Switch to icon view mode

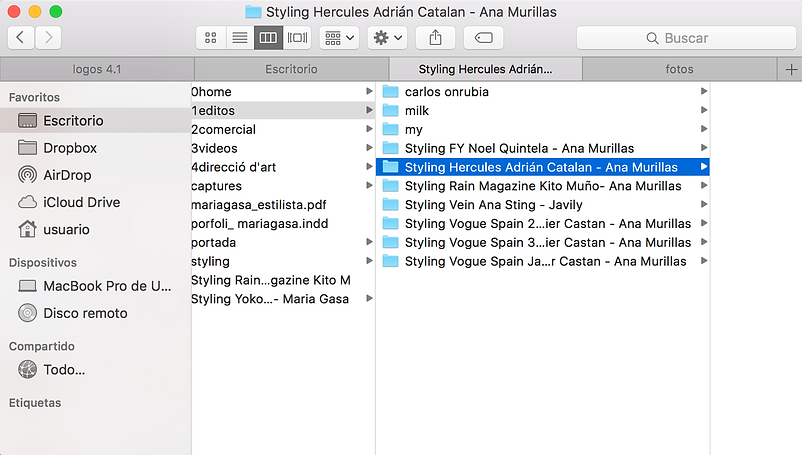click(211, 38)
